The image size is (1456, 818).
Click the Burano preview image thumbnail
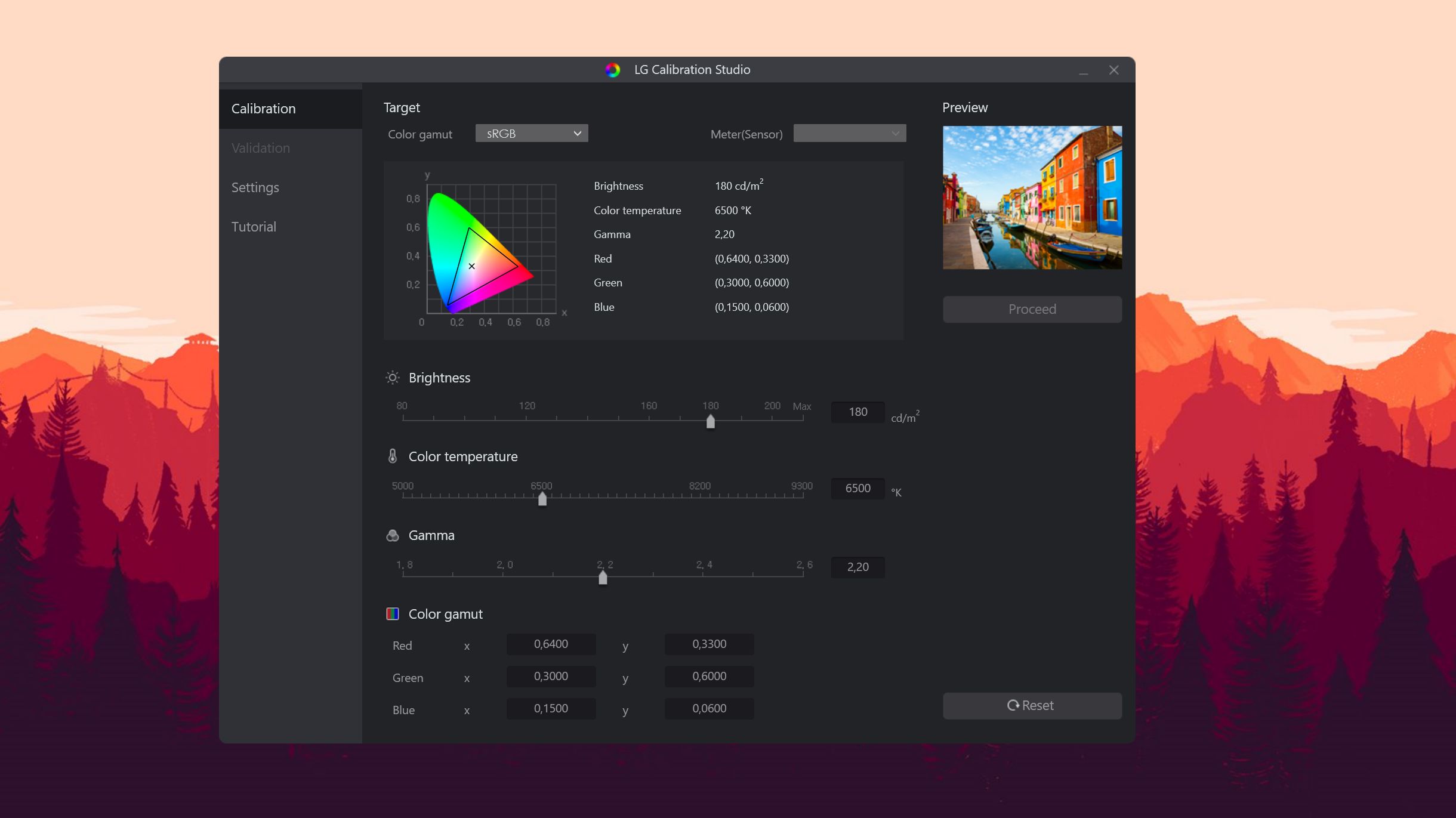tap(1032, 197)
